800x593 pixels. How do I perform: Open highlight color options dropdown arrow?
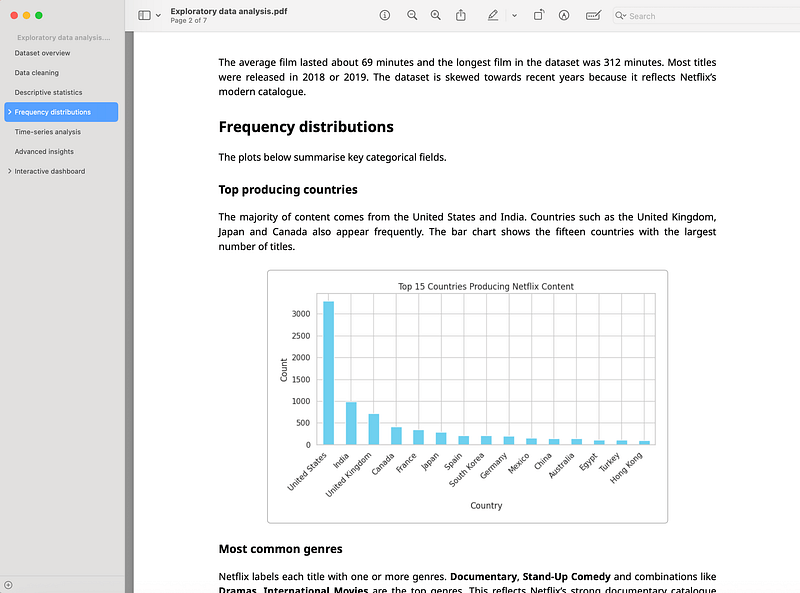coord(514,16)
